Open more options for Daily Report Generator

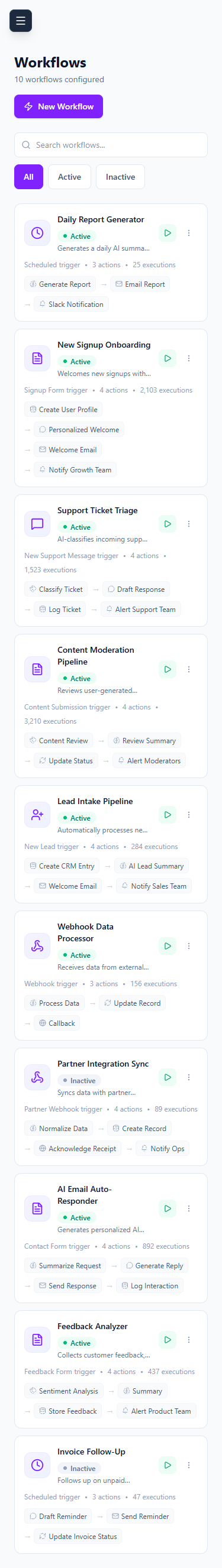coord(188,233)
